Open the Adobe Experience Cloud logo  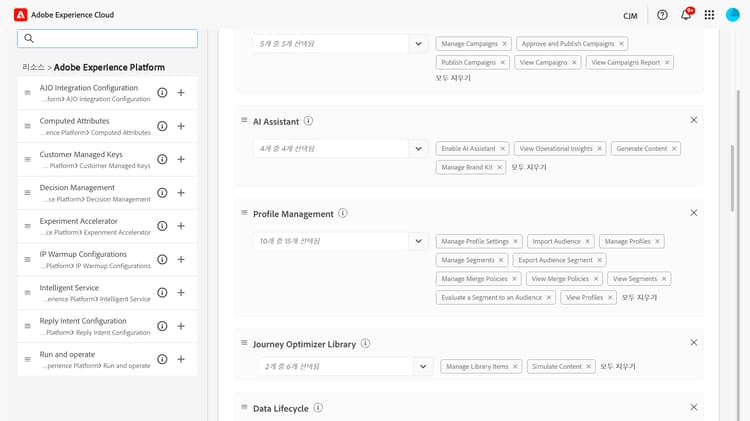coord(21,15)
